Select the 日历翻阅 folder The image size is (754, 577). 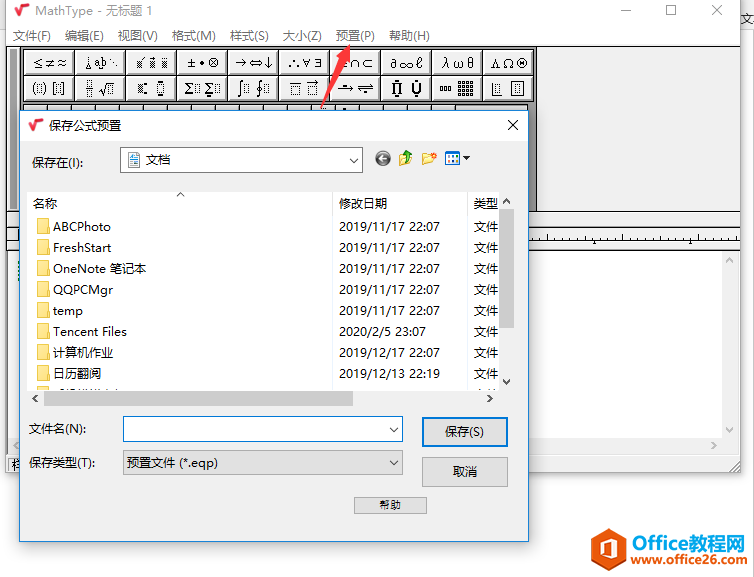click(x=69, y=374)
